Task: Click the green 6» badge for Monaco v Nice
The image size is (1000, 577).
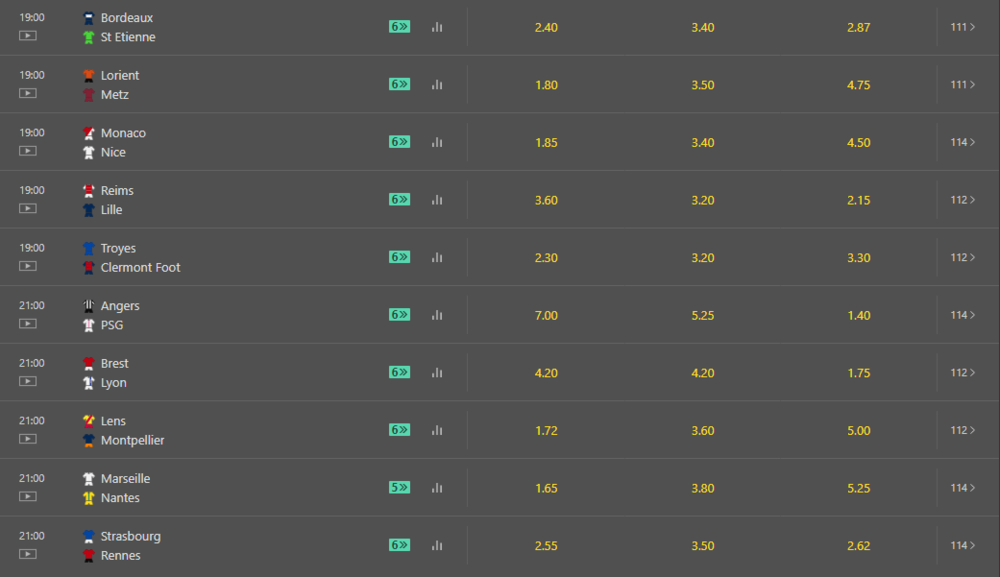Action: tap(400, 142)
